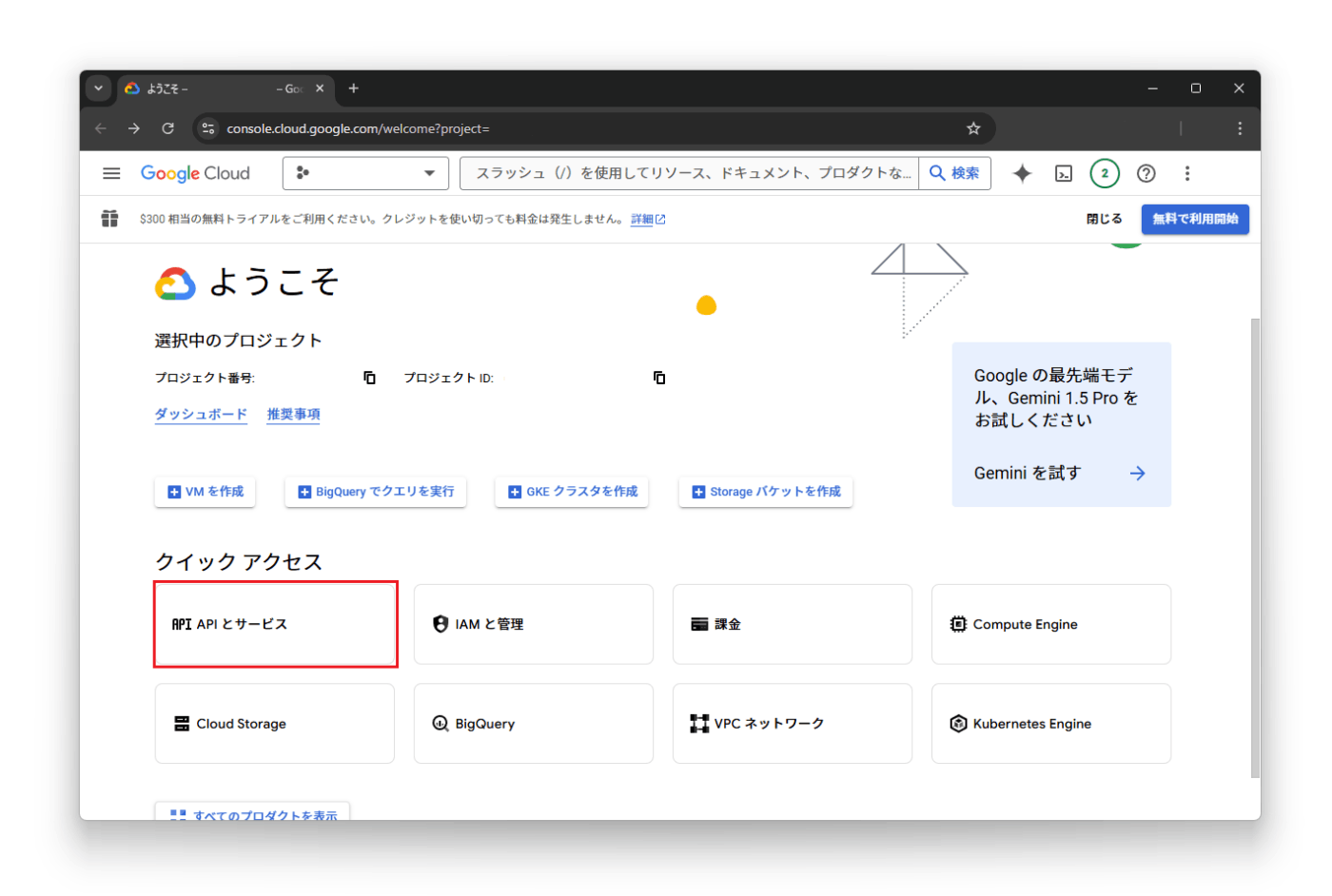This screenshot has width=1332, height=896.
Task: Open the IAM と管理 quick access card
Action: (534, 624)
